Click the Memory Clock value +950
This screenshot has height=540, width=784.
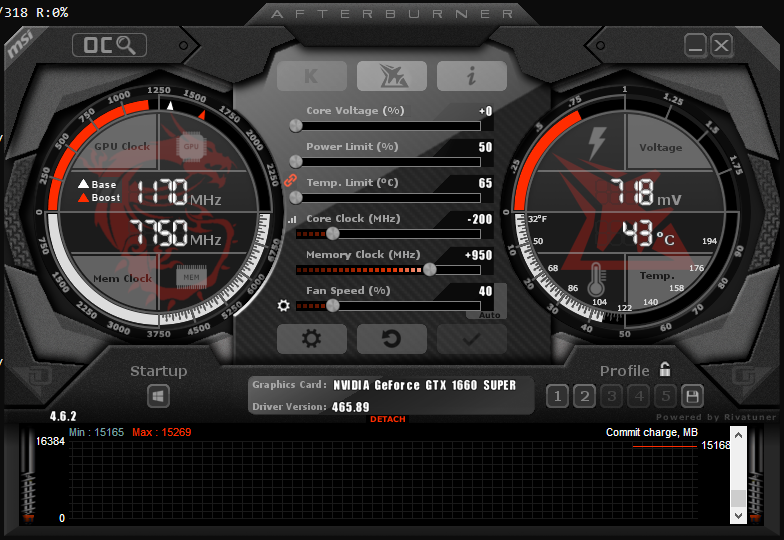click(x=478, y=255)
